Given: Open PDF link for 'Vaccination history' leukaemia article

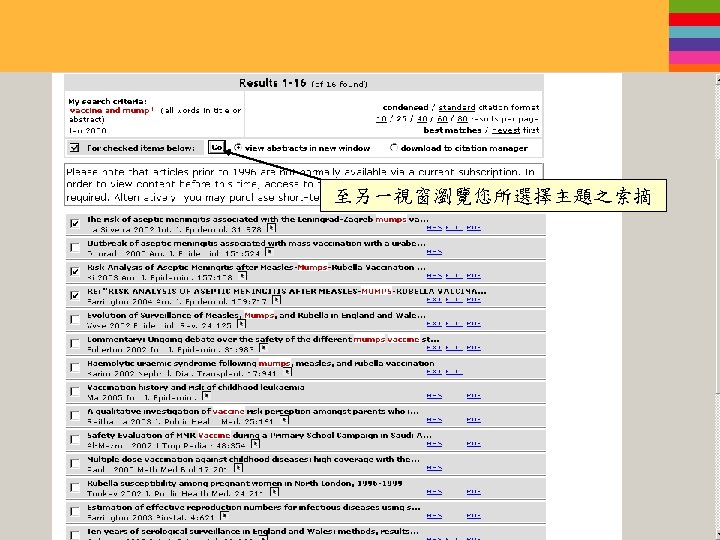Looking at the screenshot, I should pos(473,396).
